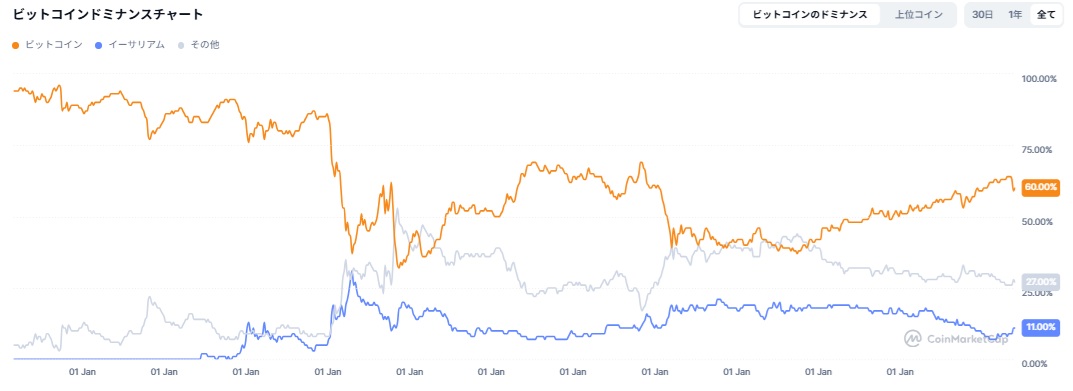
Task: Set time range to 30日
Action: click(x=982, y=14)
